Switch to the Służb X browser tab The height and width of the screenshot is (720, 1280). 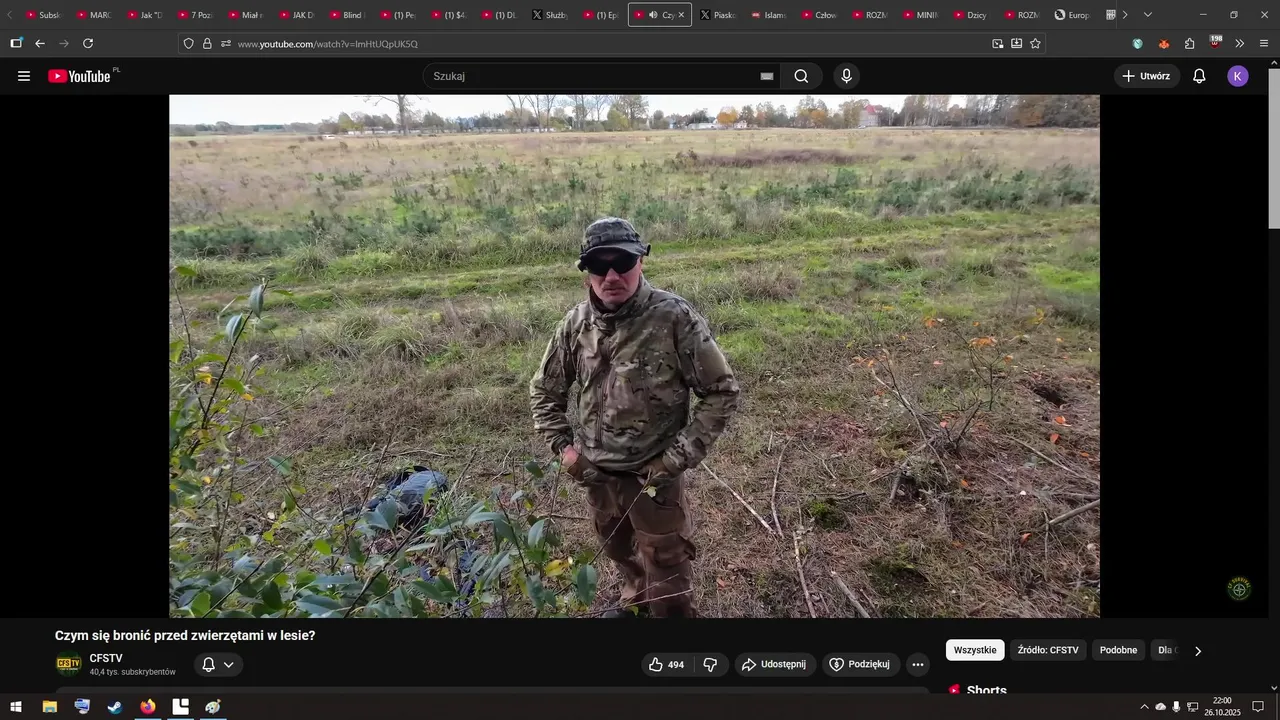pos(552,15)
